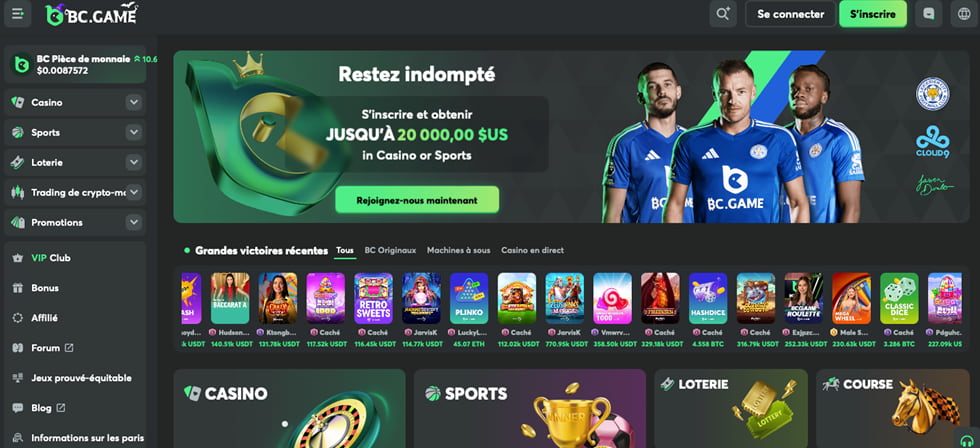Click the Cloud9 sponsor logo

click(932, 142)
